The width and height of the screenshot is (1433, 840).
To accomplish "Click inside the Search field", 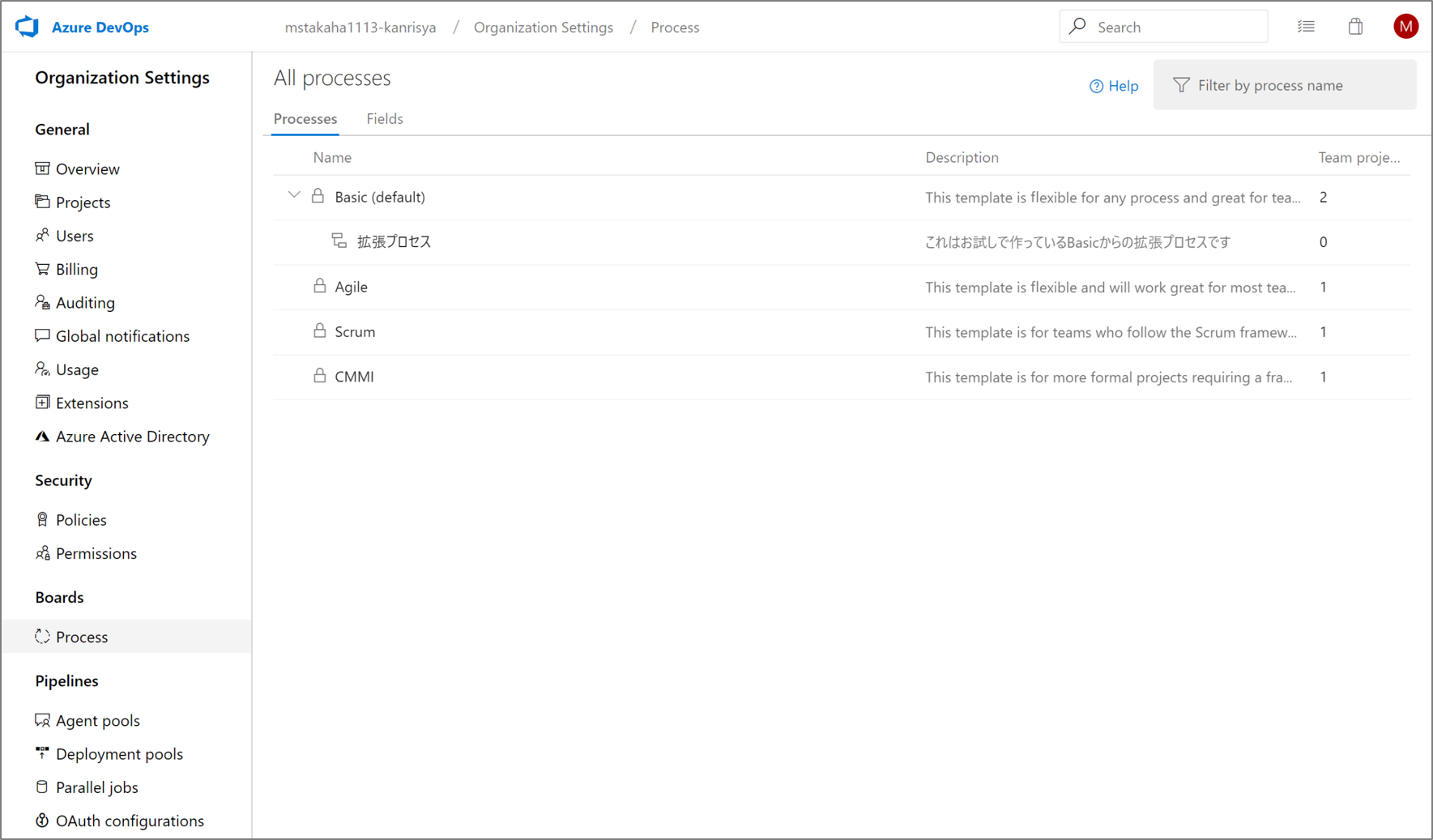I will [x=1164, y=26].
